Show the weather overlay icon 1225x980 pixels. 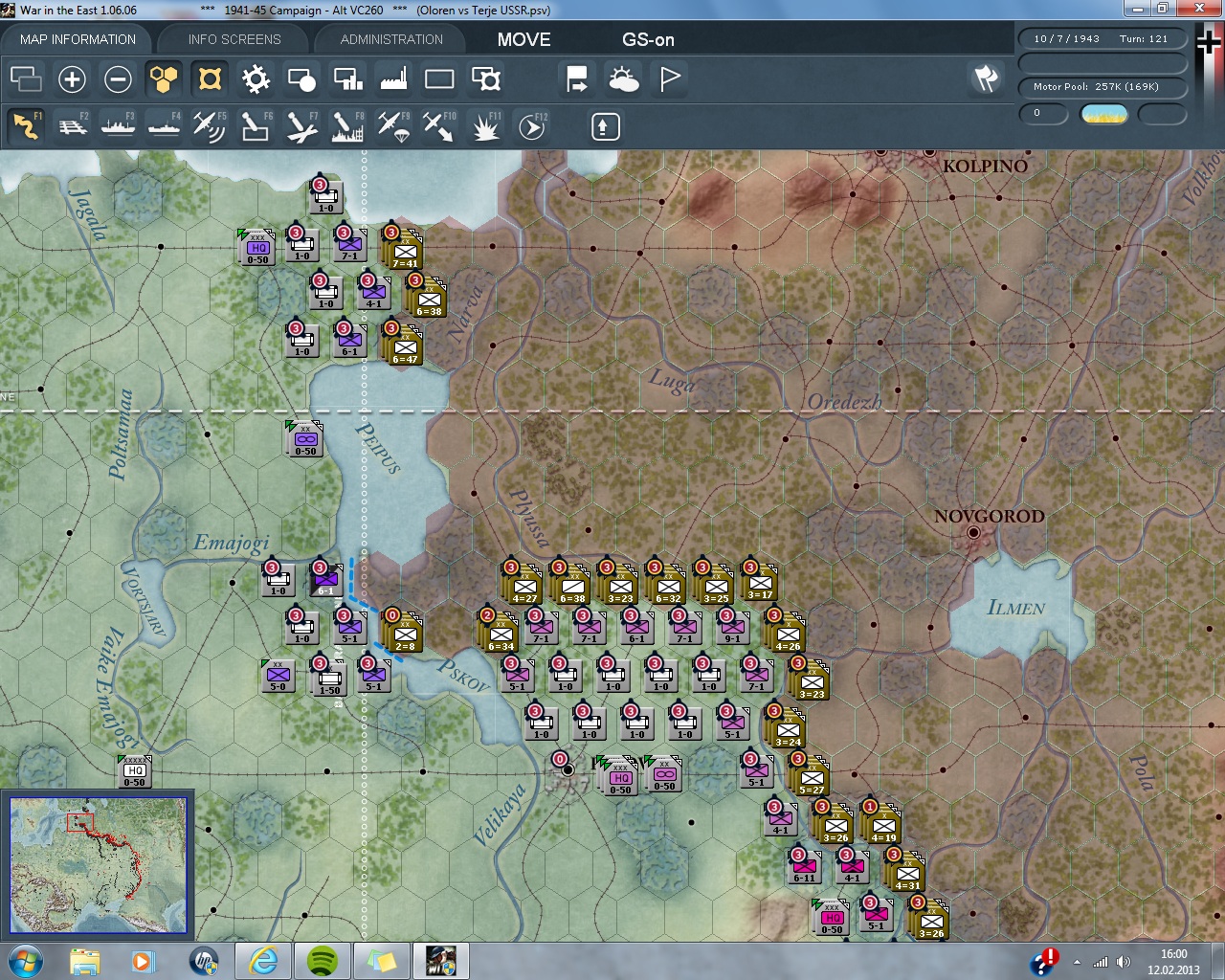coord(623,79)
